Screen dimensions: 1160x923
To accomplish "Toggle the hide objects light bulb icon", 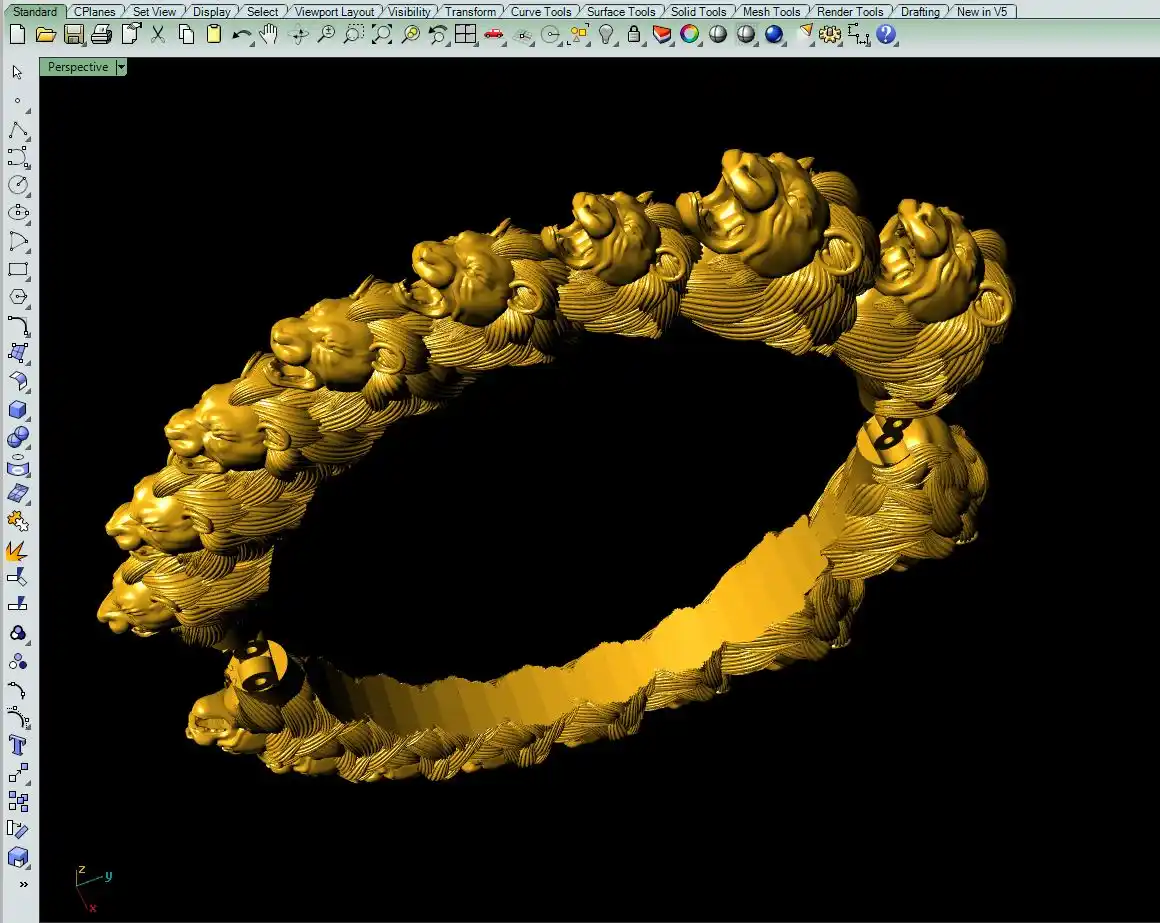I will pyautogui.click(x=606, y=35).
